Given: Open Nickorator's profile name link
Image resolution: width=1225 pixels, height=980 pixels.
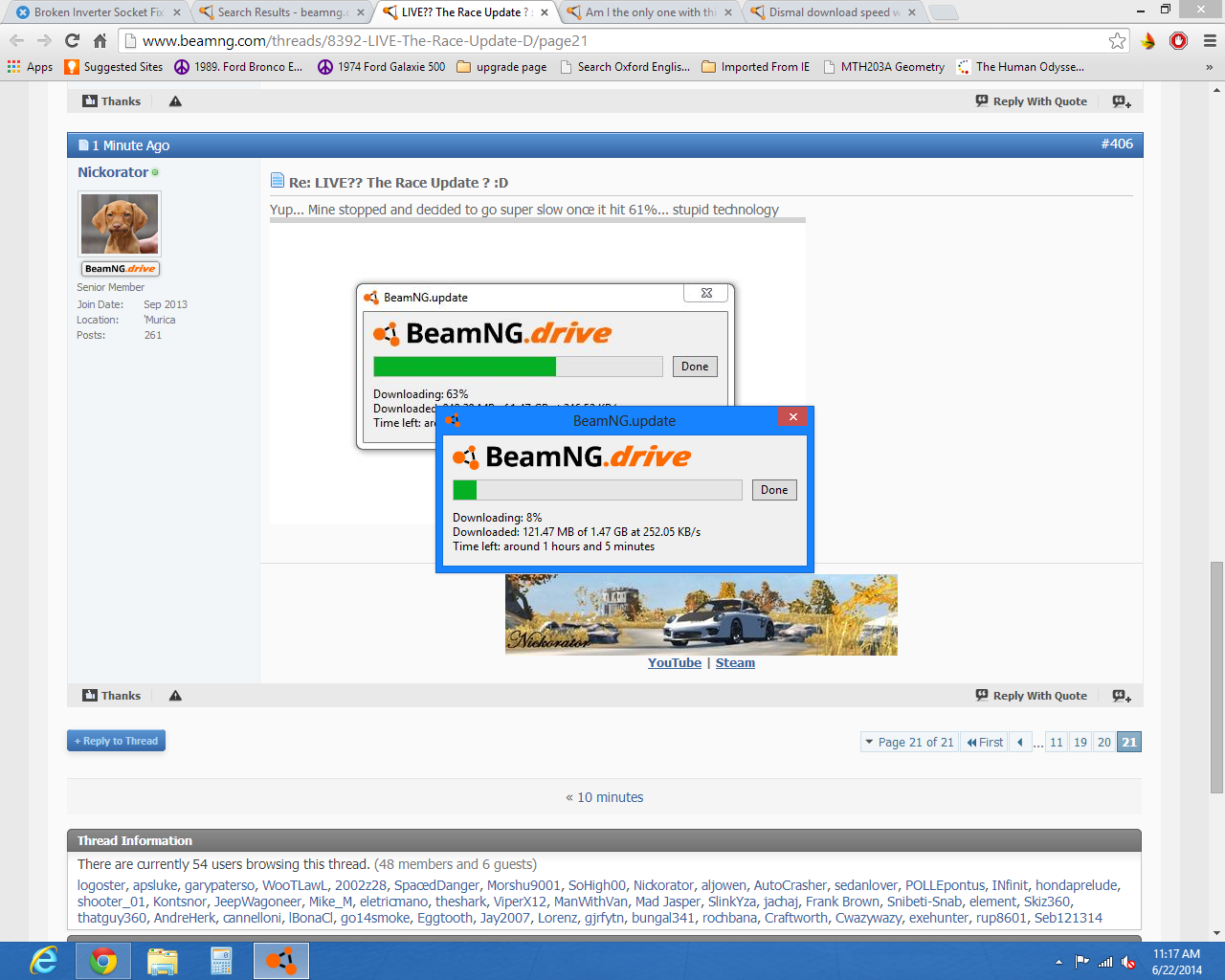Looking at the screenshot, I should (113, 172).
